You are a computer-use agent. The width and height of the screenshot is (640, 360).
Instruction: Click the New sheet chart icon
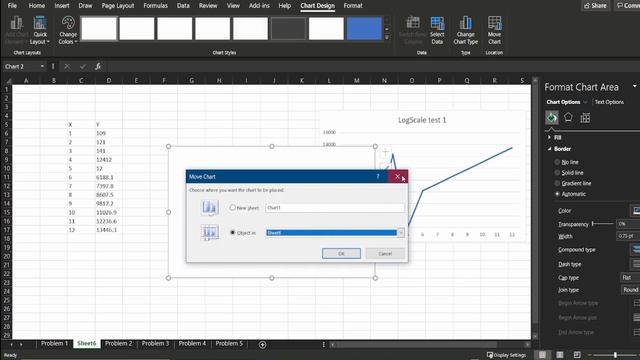[x=210, y=207]
